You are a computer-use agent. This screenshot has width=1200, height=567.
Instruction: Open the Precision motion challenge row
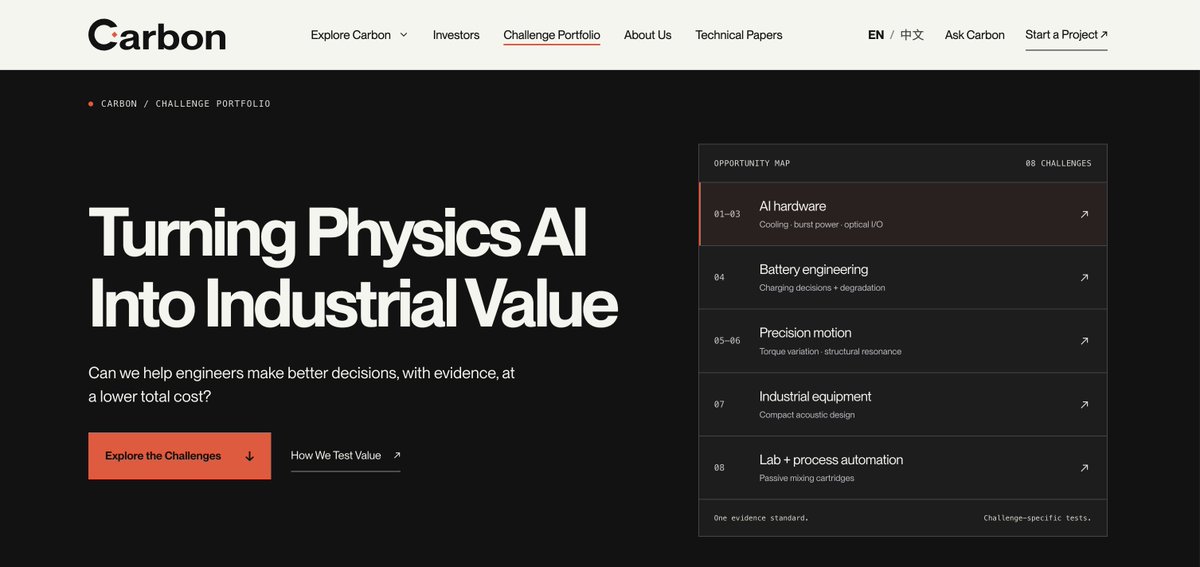[903, 341]
